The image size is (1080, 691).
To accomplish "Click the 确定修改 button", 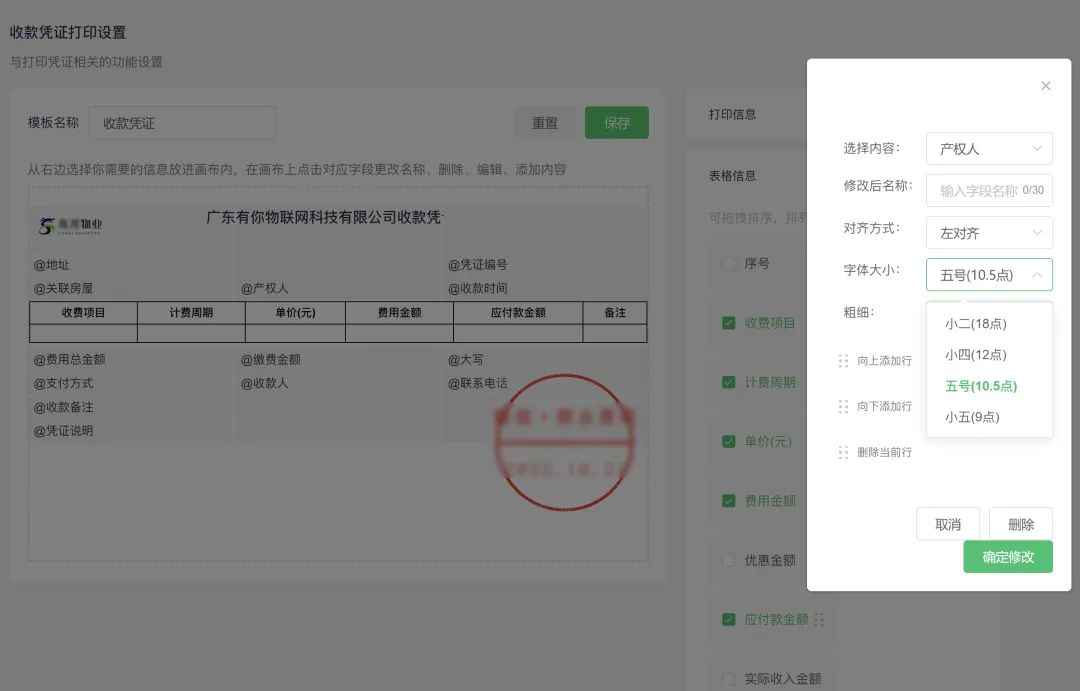I will pyautogui.click(x=1007, y=557).
